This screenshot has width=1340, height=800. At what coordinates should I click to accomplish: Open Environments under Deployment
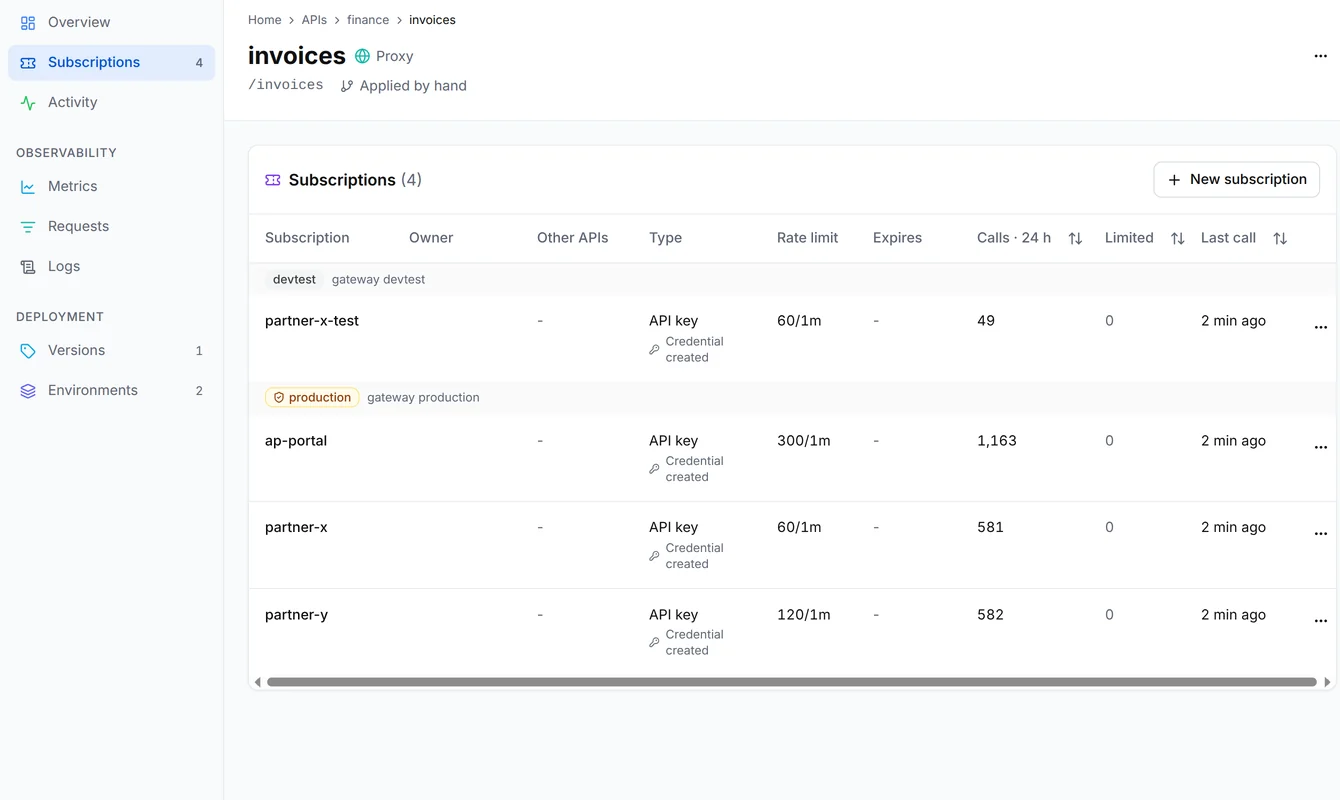(111, 390)
